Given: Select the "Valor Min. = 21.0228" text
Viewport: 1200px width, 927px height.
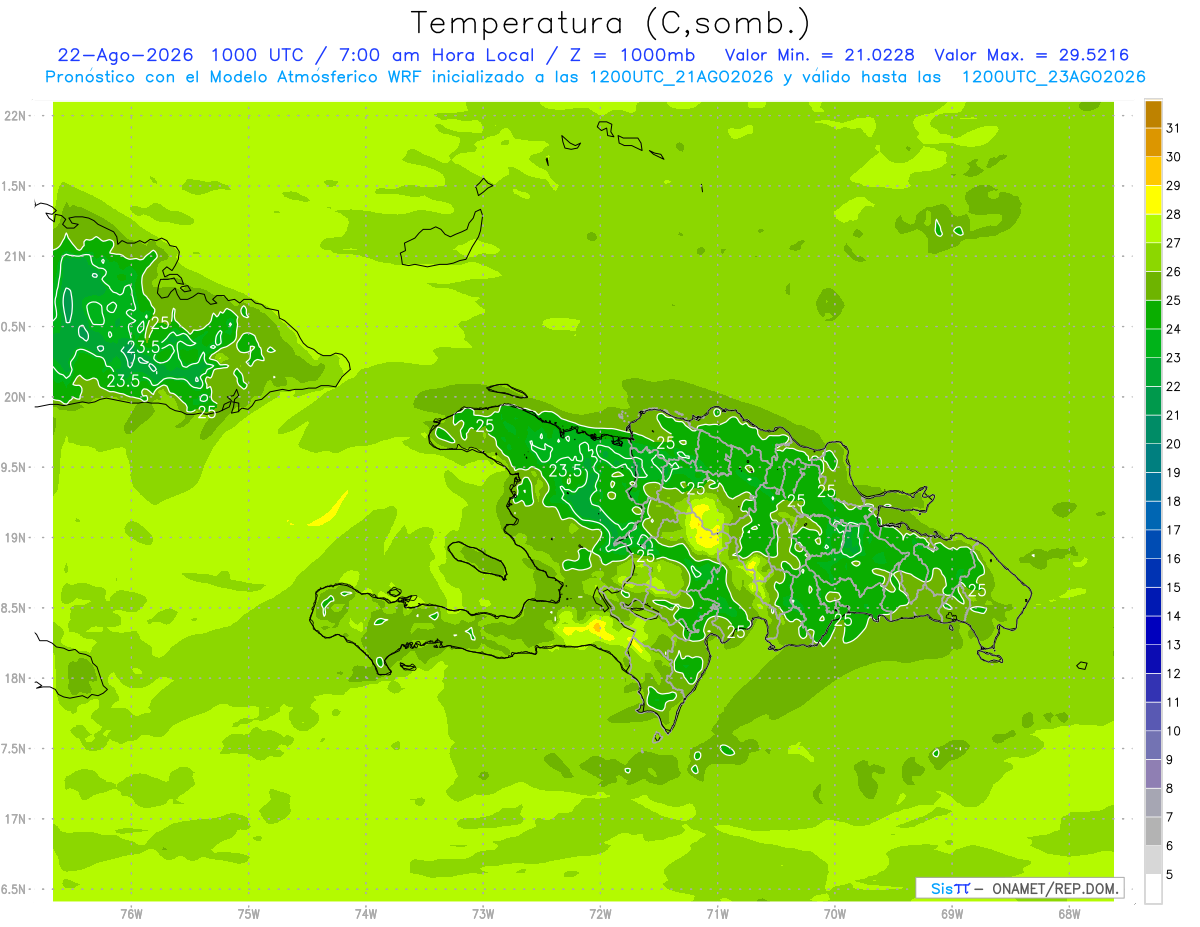Looking at the screenshot, I should pyautogui.click(x=819, y=55).
